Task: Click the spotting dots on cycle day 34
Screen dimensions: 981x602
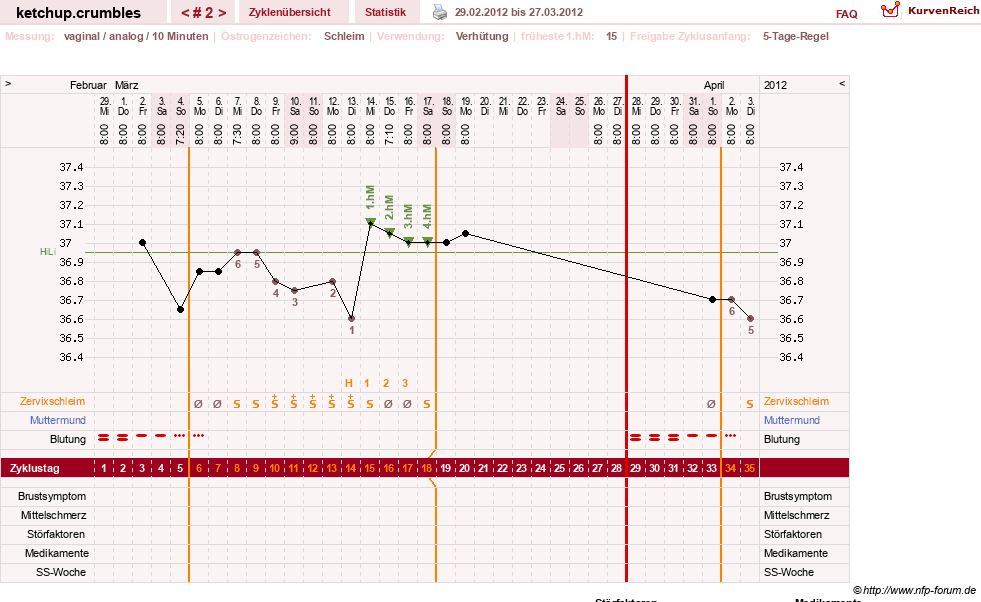Action: [x=730, y=436]
